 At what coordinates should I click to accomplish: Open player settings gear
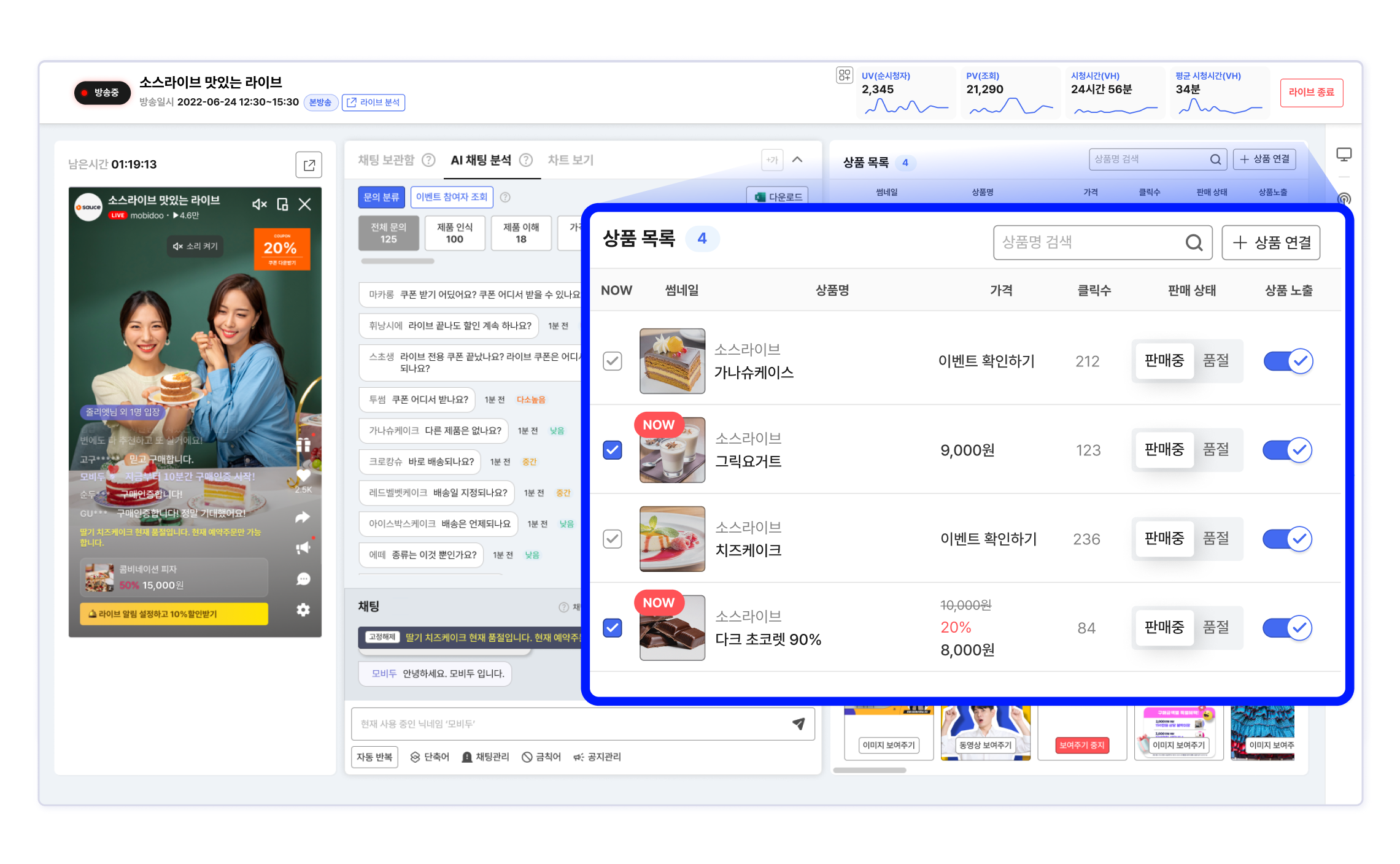click(x=303, y=609)
